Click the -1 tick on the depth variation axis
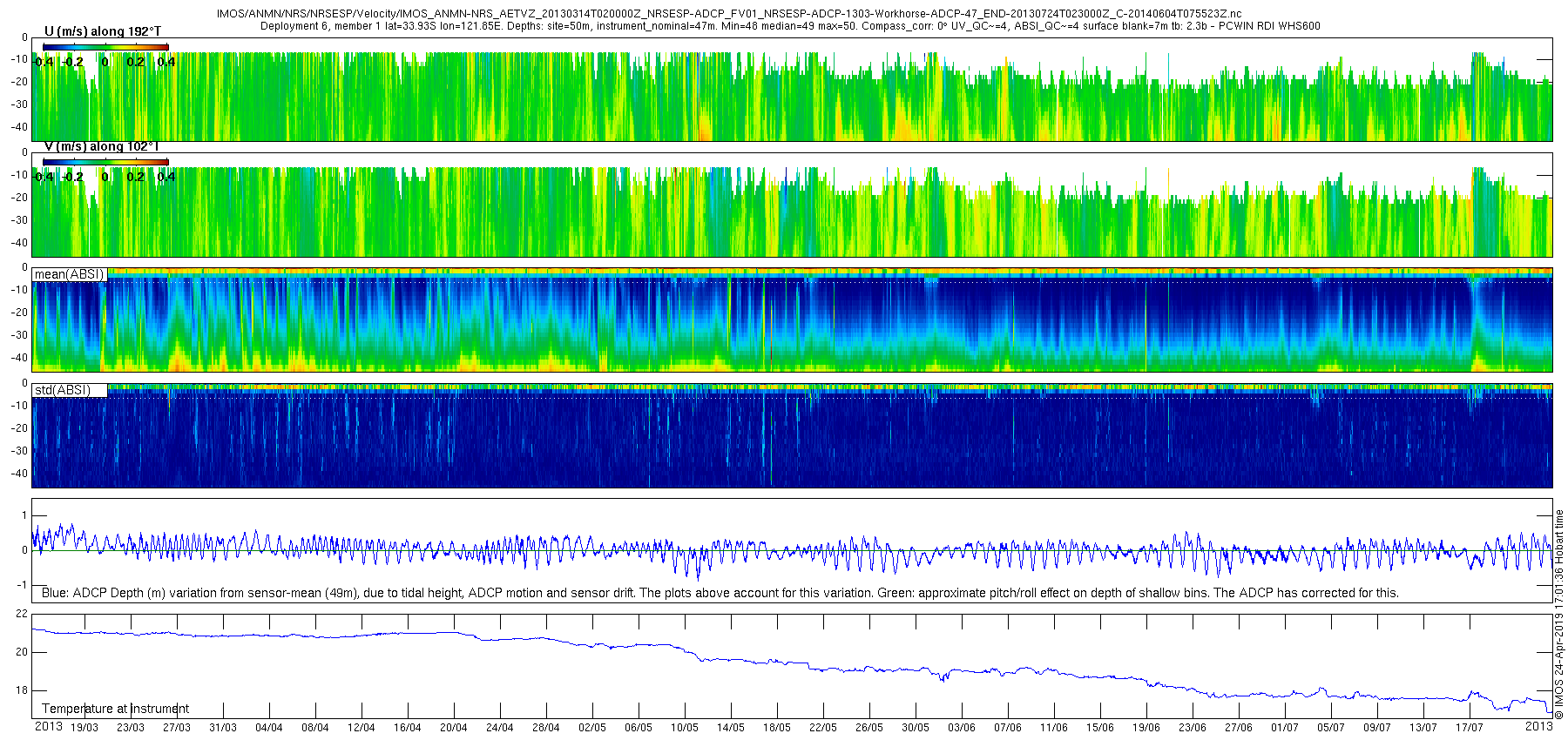The width and height of the screenshot is (1568, 740). (23, 585)
